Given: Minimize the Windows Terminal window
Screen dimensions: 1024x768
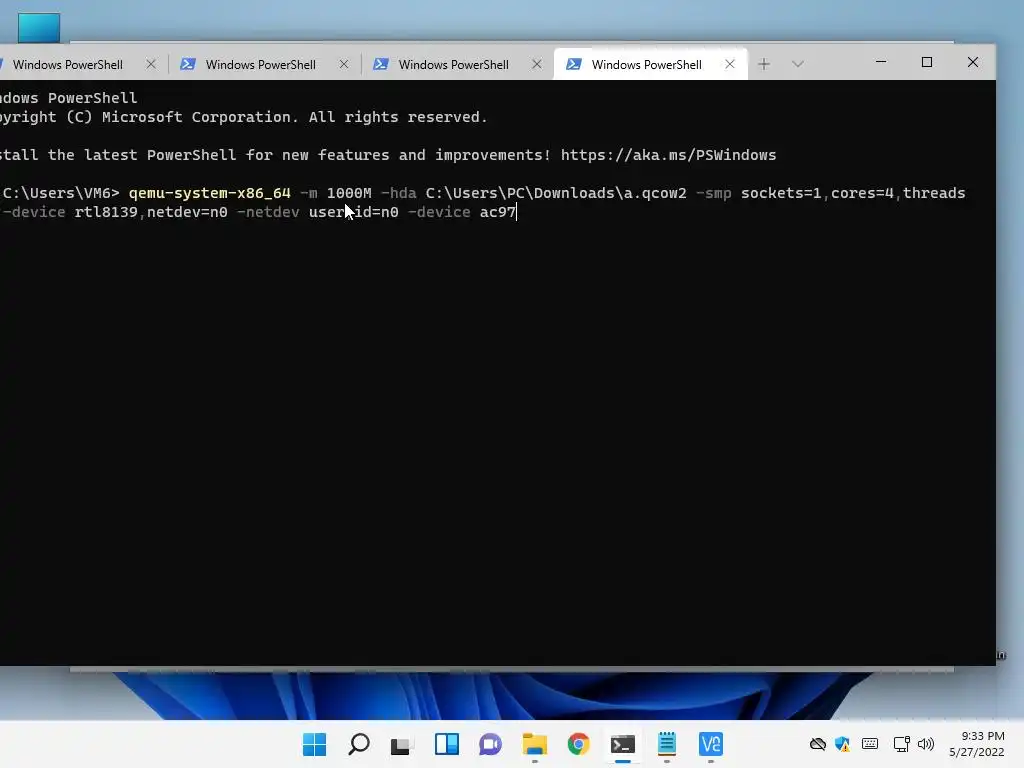Looking at the screenshot, I should [881, 62].
